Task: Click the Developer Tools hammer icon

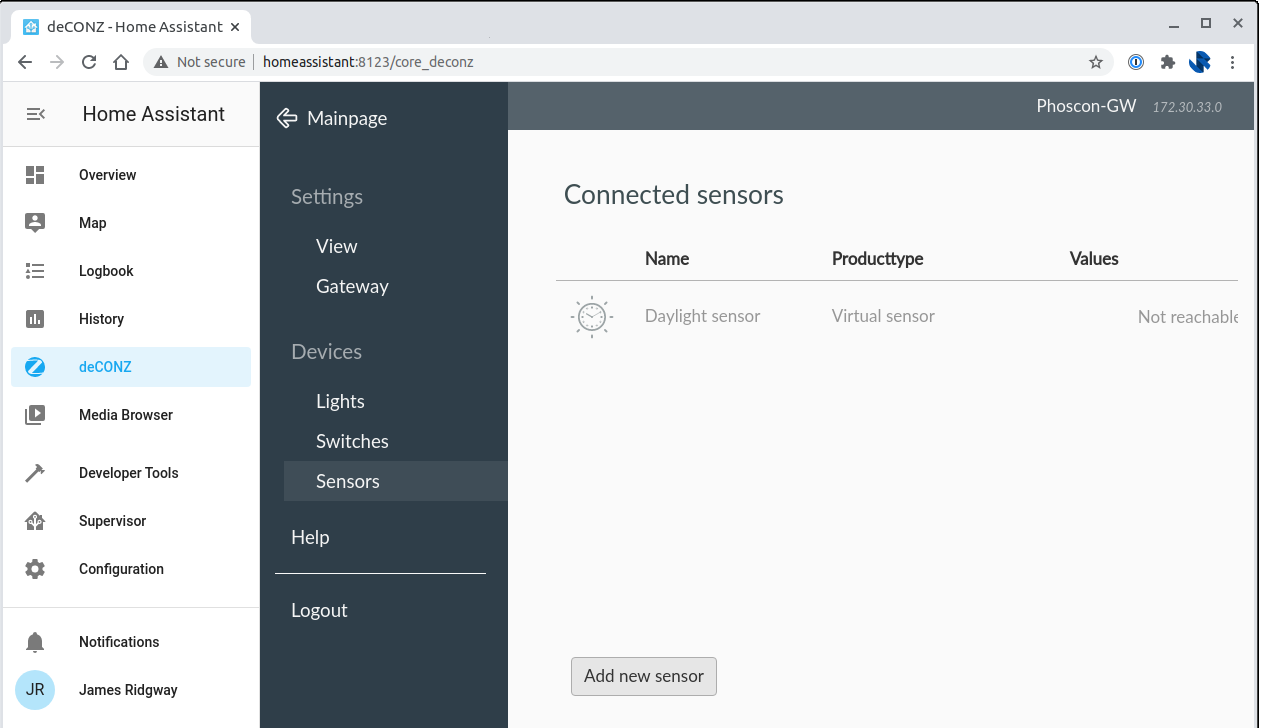Action: pos(35,473)
